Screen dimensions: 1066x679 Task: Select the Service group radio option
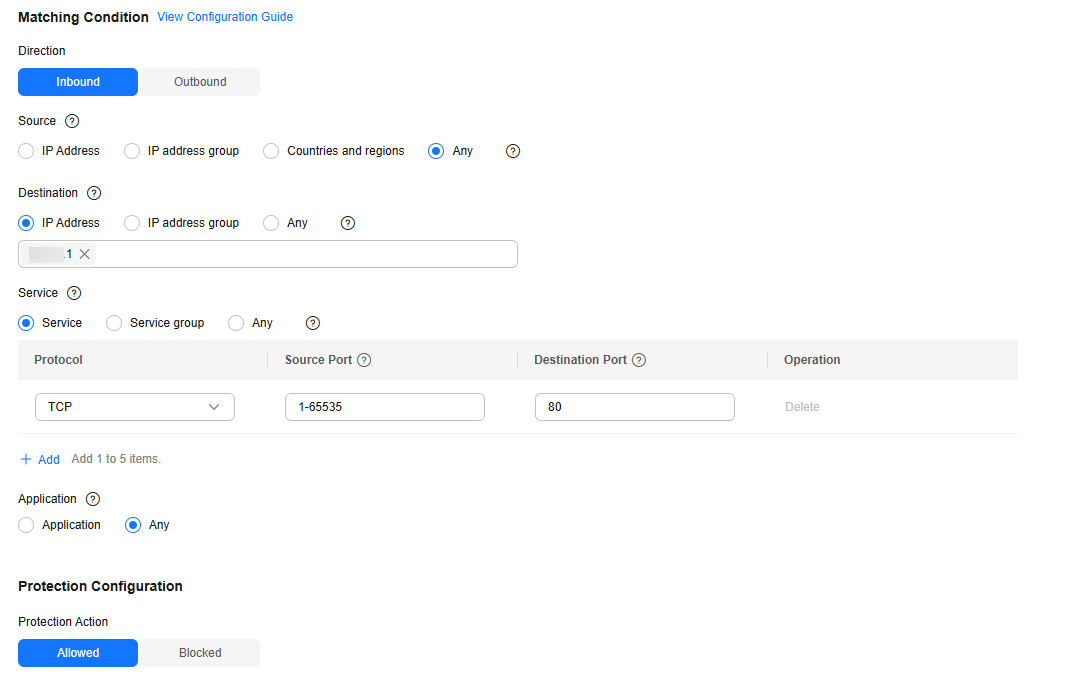tap(114, 323)
